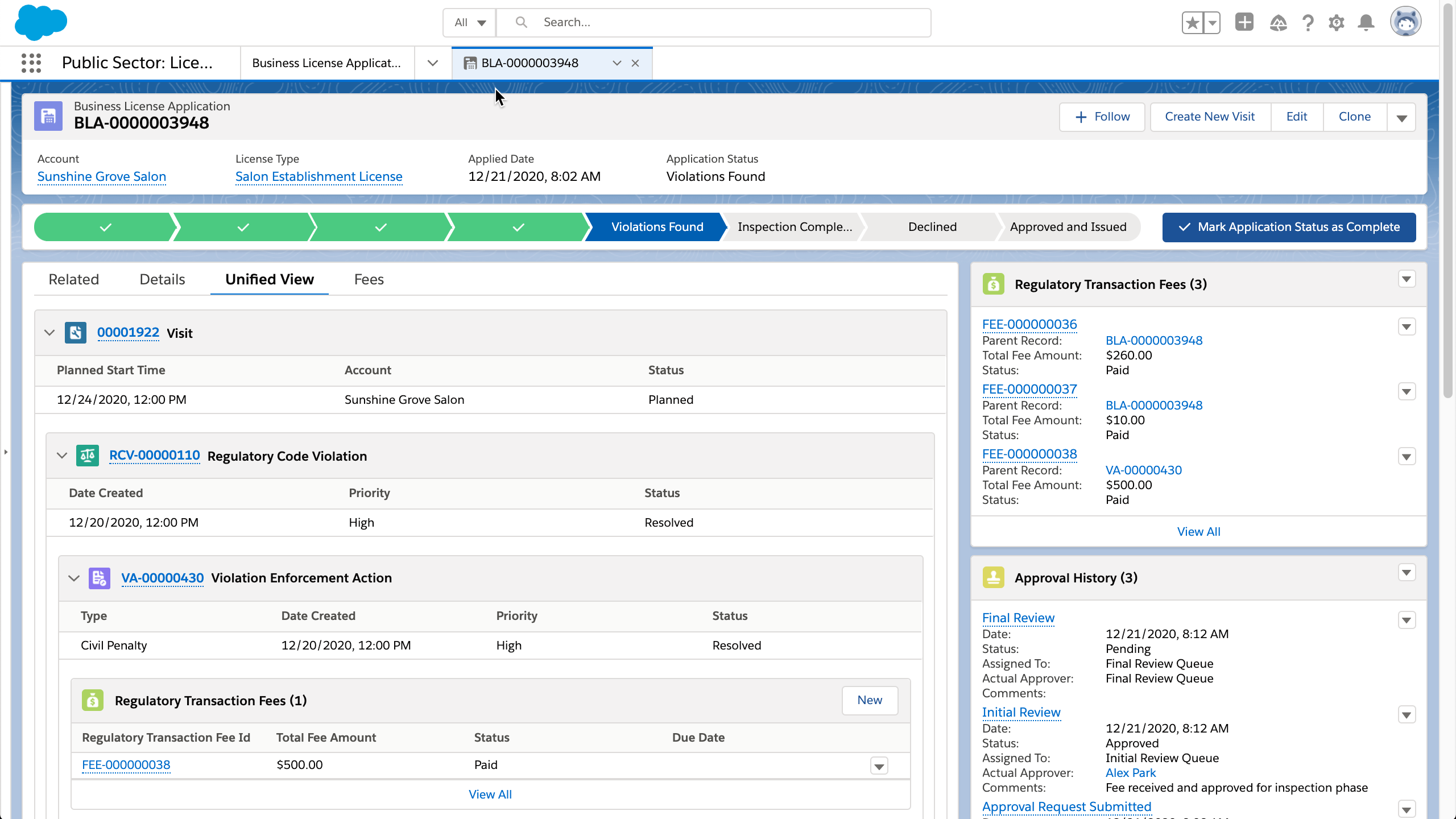
Task: Click the user avatar profile icon
Action: (1405, 23)
